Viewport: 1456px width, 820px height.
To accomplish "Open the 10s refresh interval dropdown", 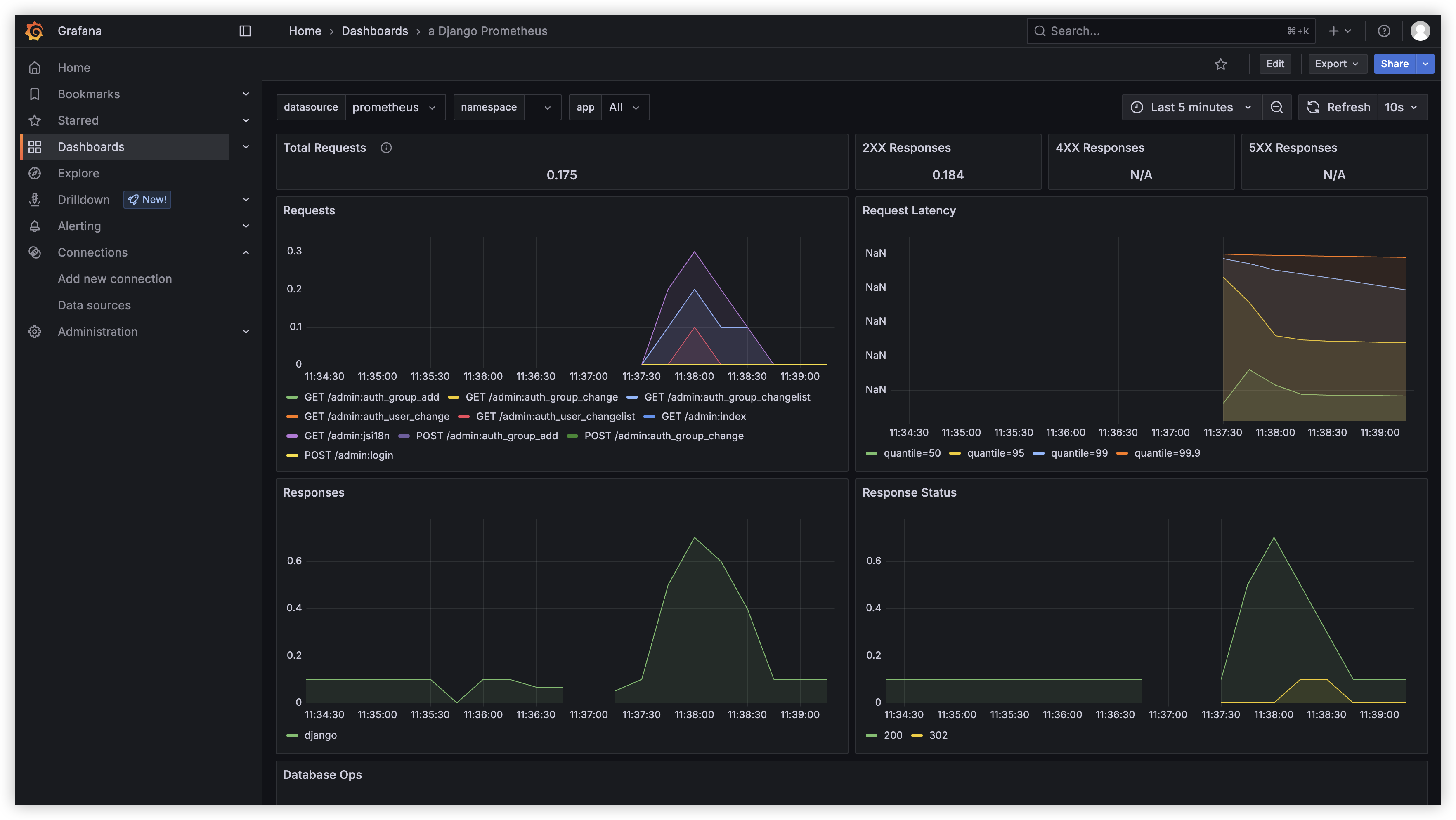I will (x=1402, y=107).
